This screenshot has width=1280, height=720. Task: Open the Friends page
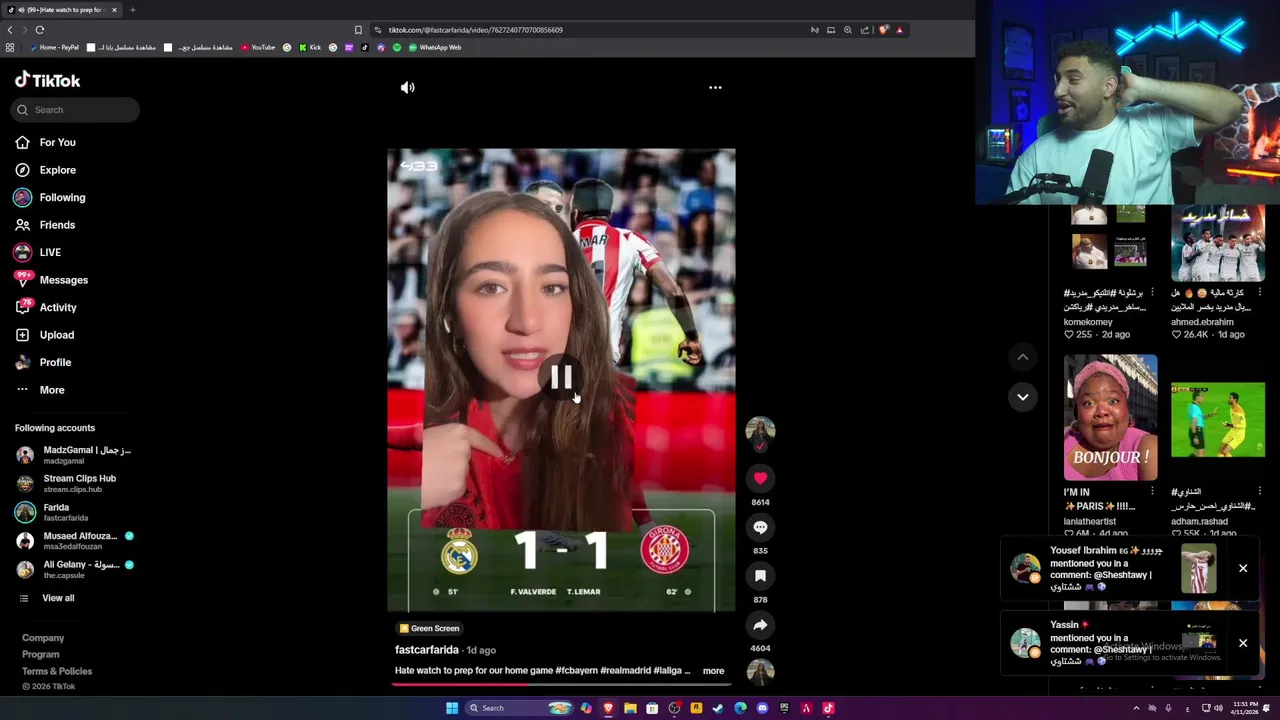click(47, 225)
